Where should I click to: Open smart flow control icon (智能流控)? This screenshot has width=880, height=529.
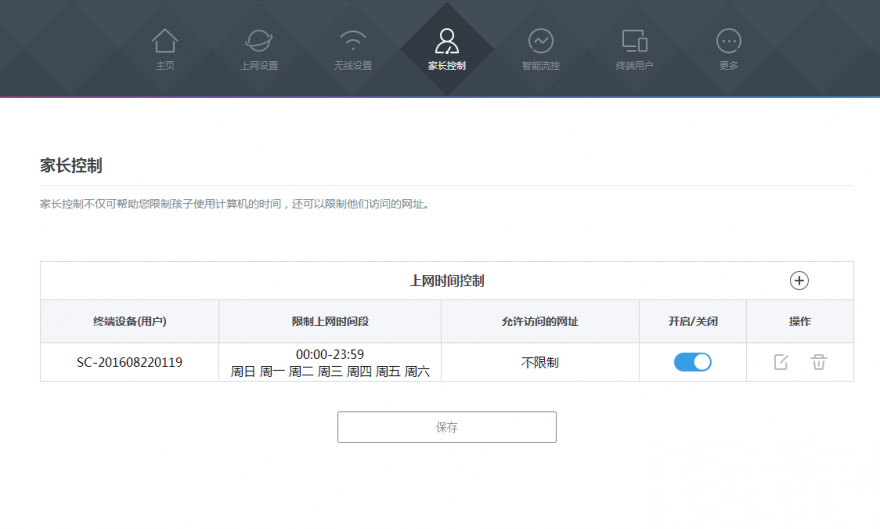pyautogui.click(x=541, y=41)
